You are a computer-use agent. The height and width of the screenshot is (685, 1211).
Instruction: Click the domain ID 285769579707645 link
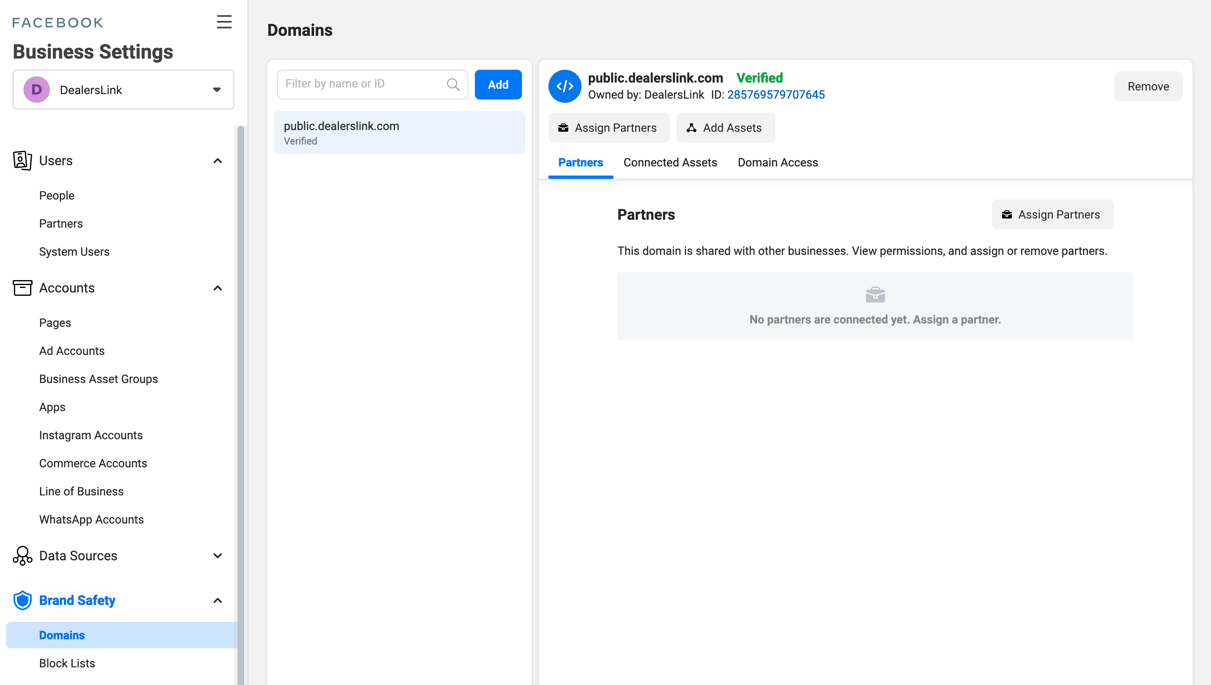point(776,95)
